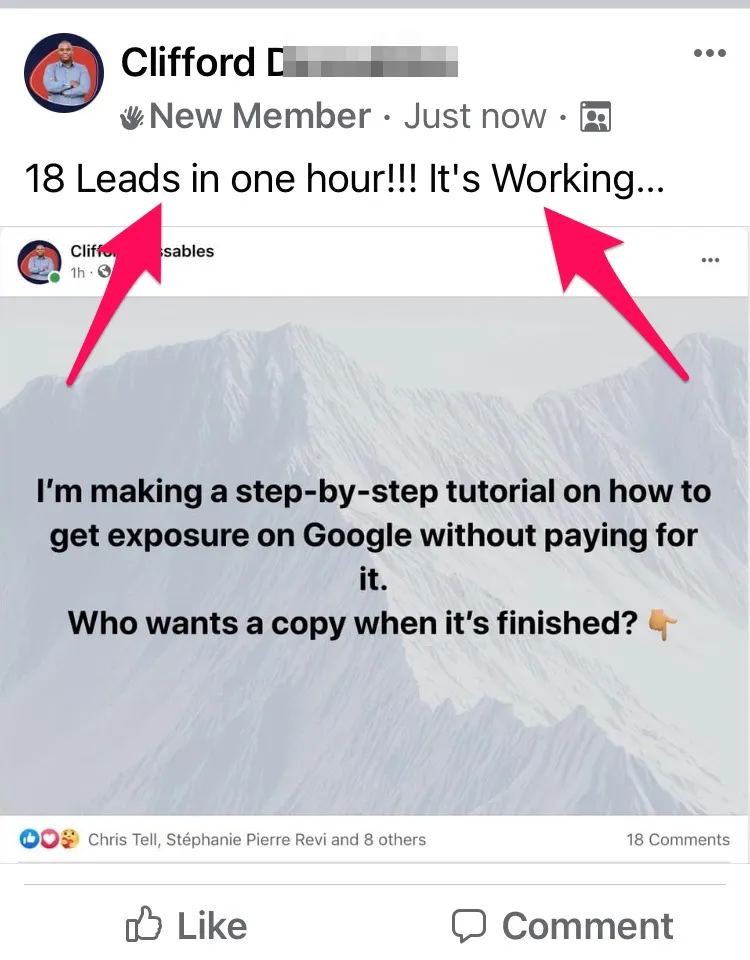Click the care hug reaction emoji
Image resolution: width=750 pixels, height=960 pixels.
pos(69,839)
